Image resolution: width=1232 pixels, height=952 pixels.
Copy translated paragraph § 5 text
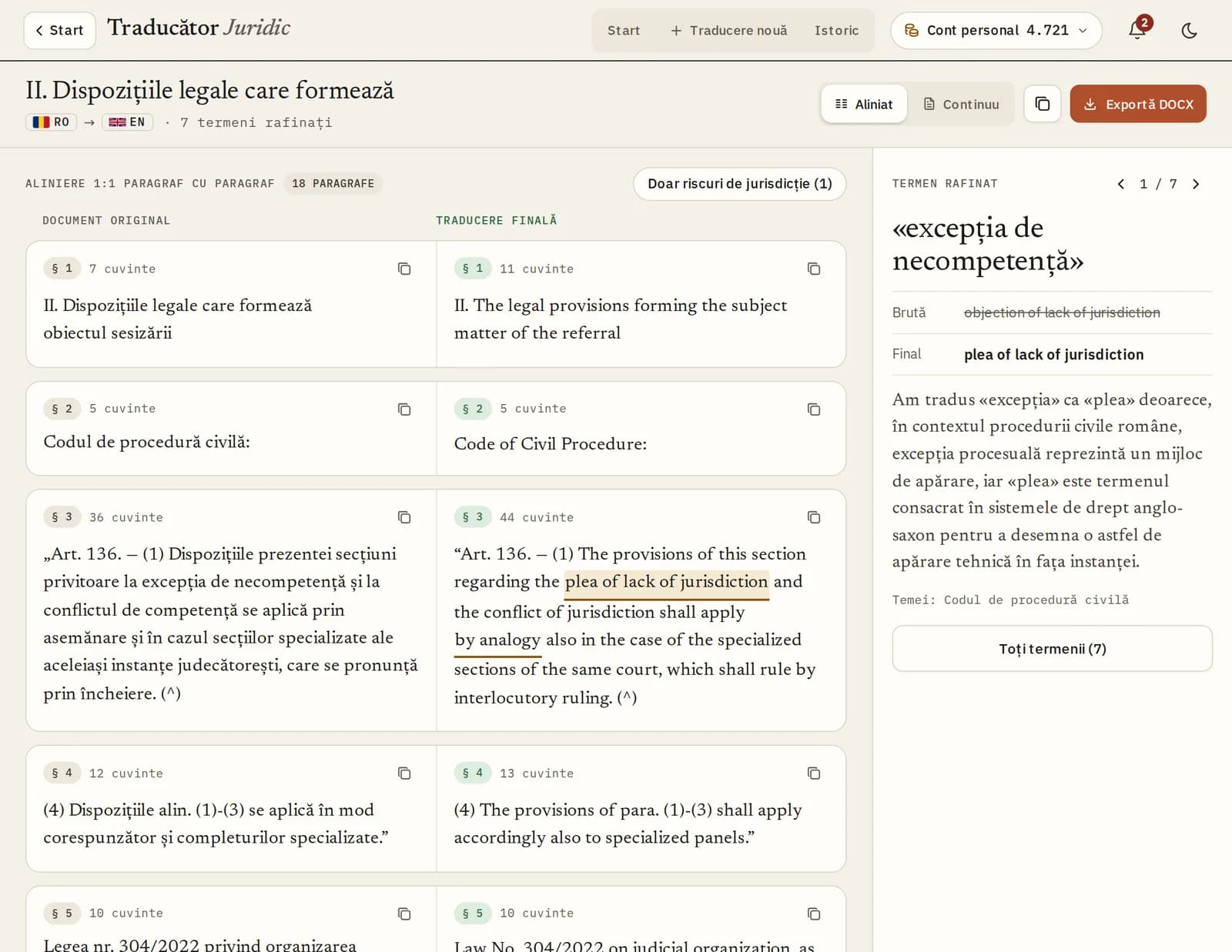[x=814, y=914]
